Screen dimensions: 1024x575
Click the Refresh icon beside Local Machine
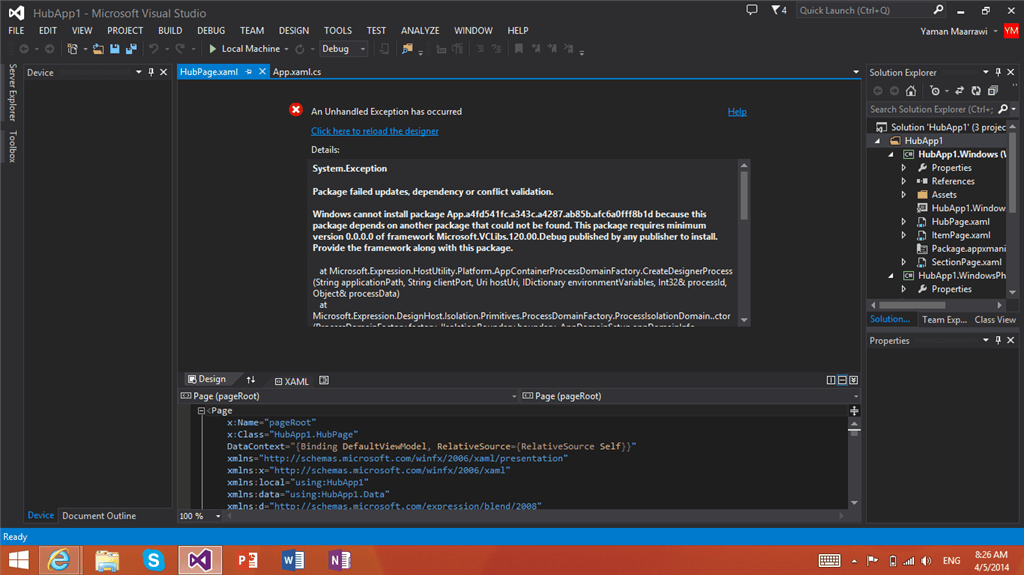(x=300, y=49)
